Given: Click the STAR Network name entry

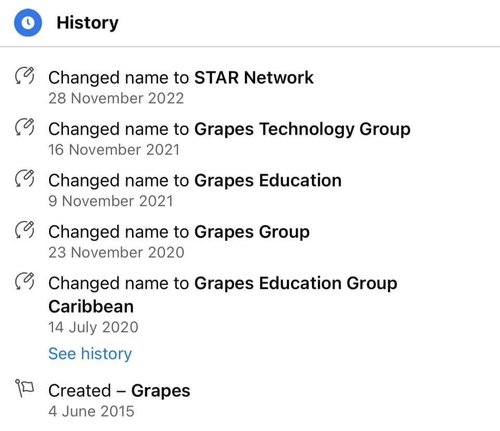Looking at the screenshot, I should (181, 78).
